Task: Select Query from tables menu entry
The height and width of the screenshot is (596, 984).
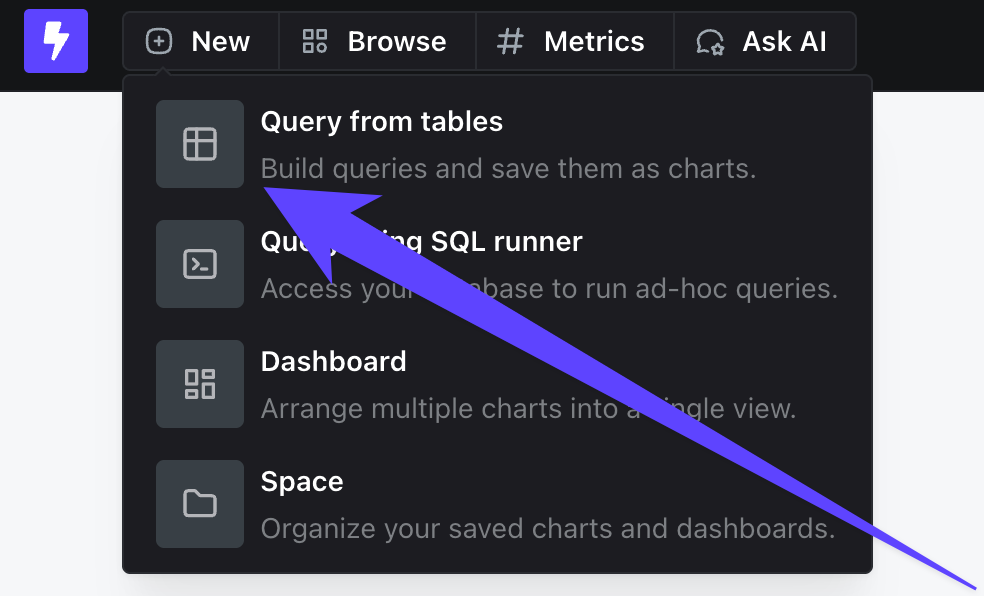Action: coord(497,144)
